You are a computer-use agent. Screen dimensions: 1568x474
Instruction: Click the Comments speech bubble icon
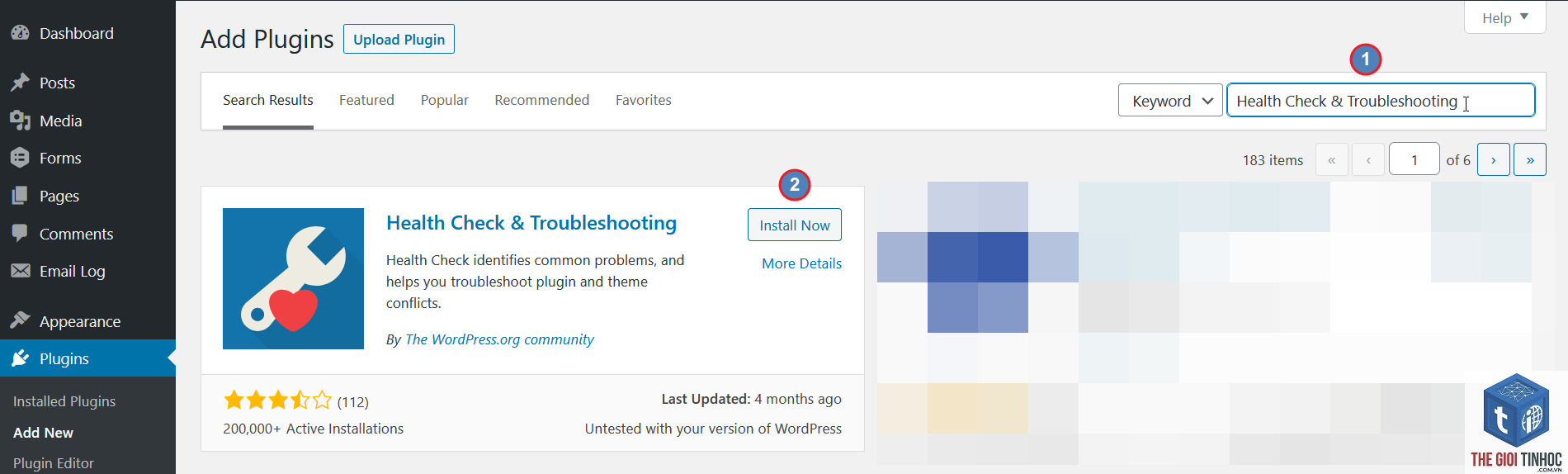pyautogui.click(x=21, y=233)
